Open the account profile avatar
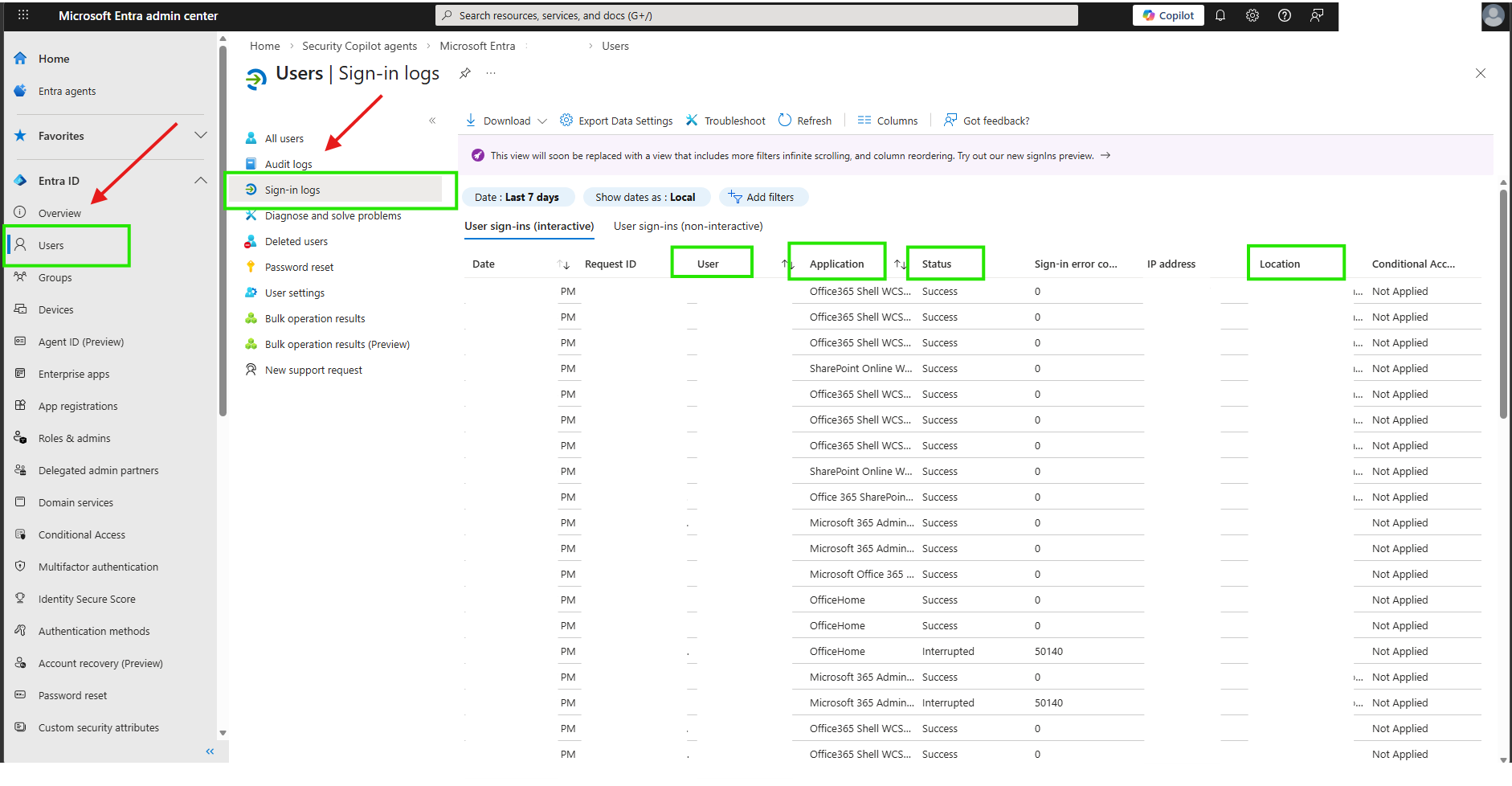The width and height of the screenshot is (1512, 786). (x=1494, y=15)
